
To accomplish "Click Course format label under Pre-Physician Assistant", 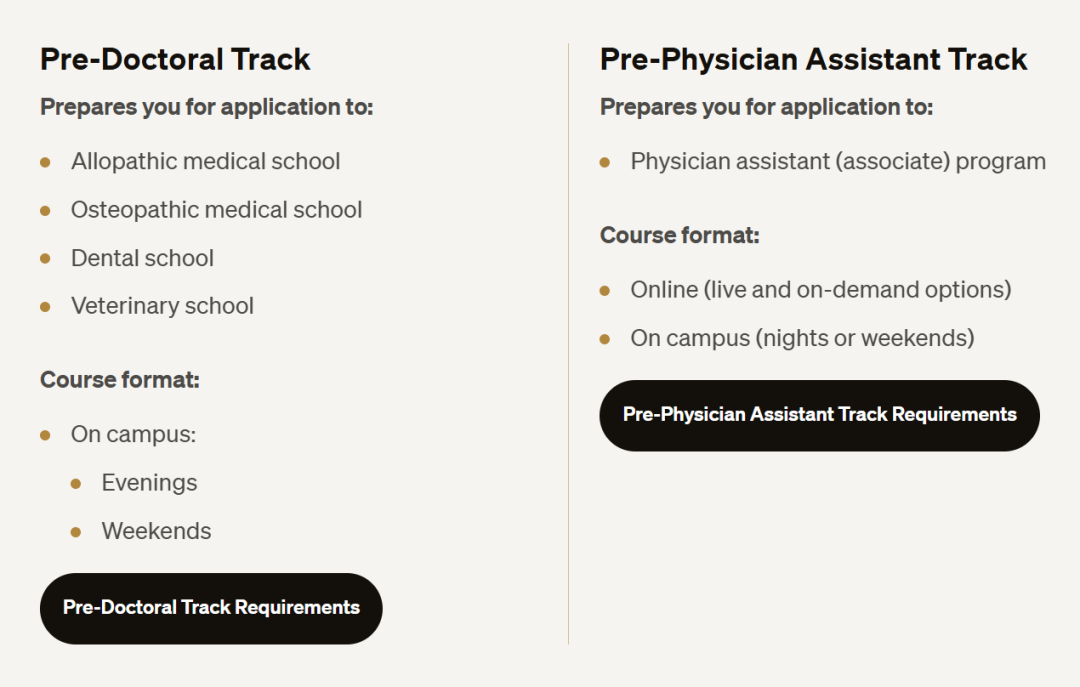I will coord(679,235).
